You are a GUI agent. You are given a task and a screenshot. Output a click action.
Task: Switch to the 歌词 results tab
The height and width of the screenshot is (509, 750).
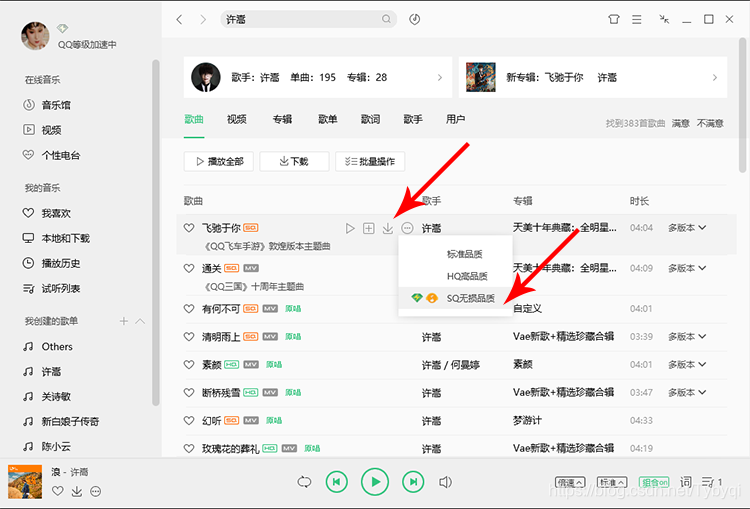[370, 119]
